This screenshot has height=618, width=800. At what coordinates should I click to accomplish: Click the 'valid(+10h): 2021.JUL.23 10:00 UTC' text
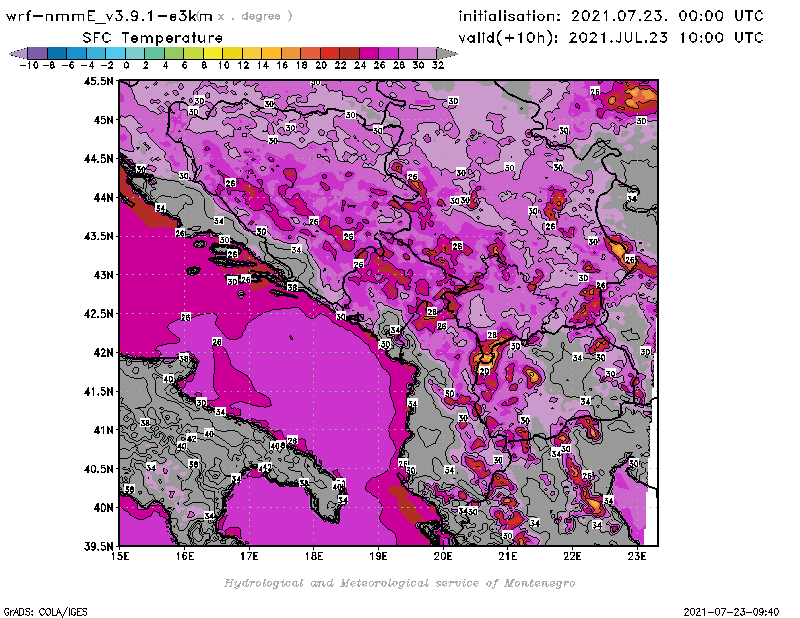click(x=611, y=38)
